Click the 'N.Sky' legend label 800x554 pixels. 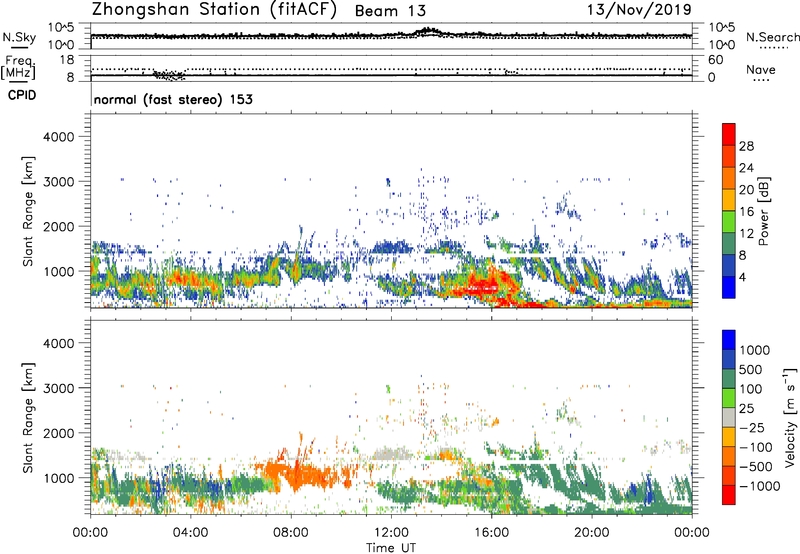(x=19, y=38)
